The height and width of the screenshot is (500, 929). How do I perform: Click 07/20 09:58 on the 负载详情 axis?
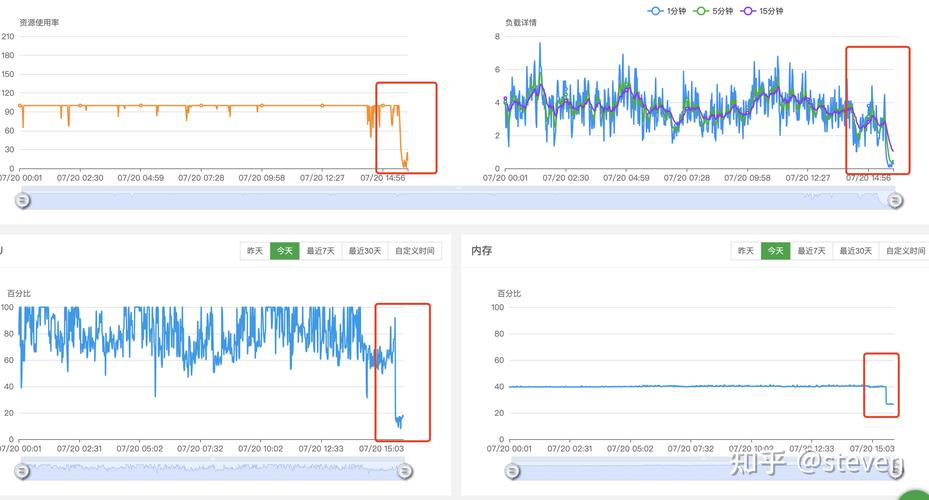(x=747, y=178)
